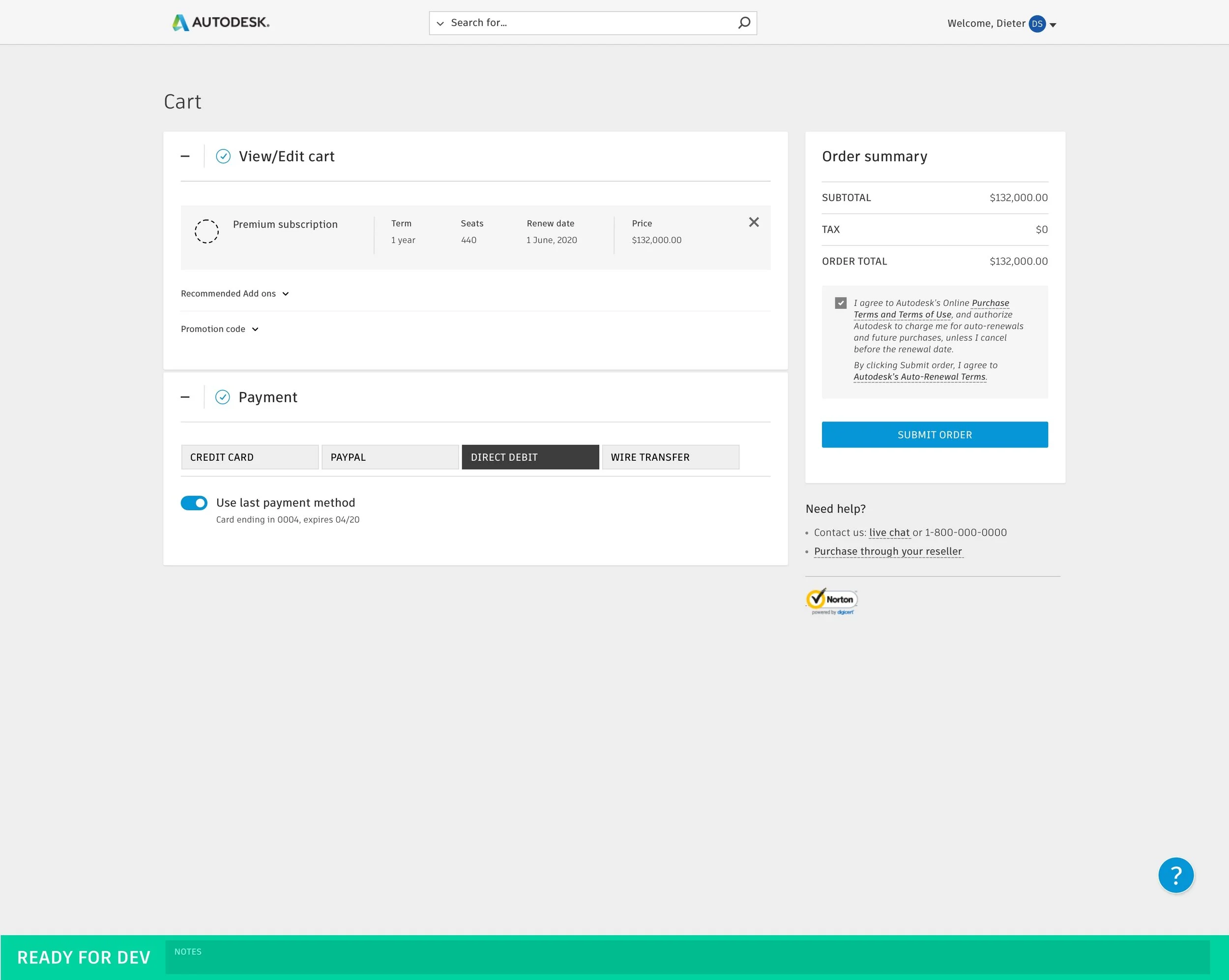Click the Autodesk logo

click(221, 22)
